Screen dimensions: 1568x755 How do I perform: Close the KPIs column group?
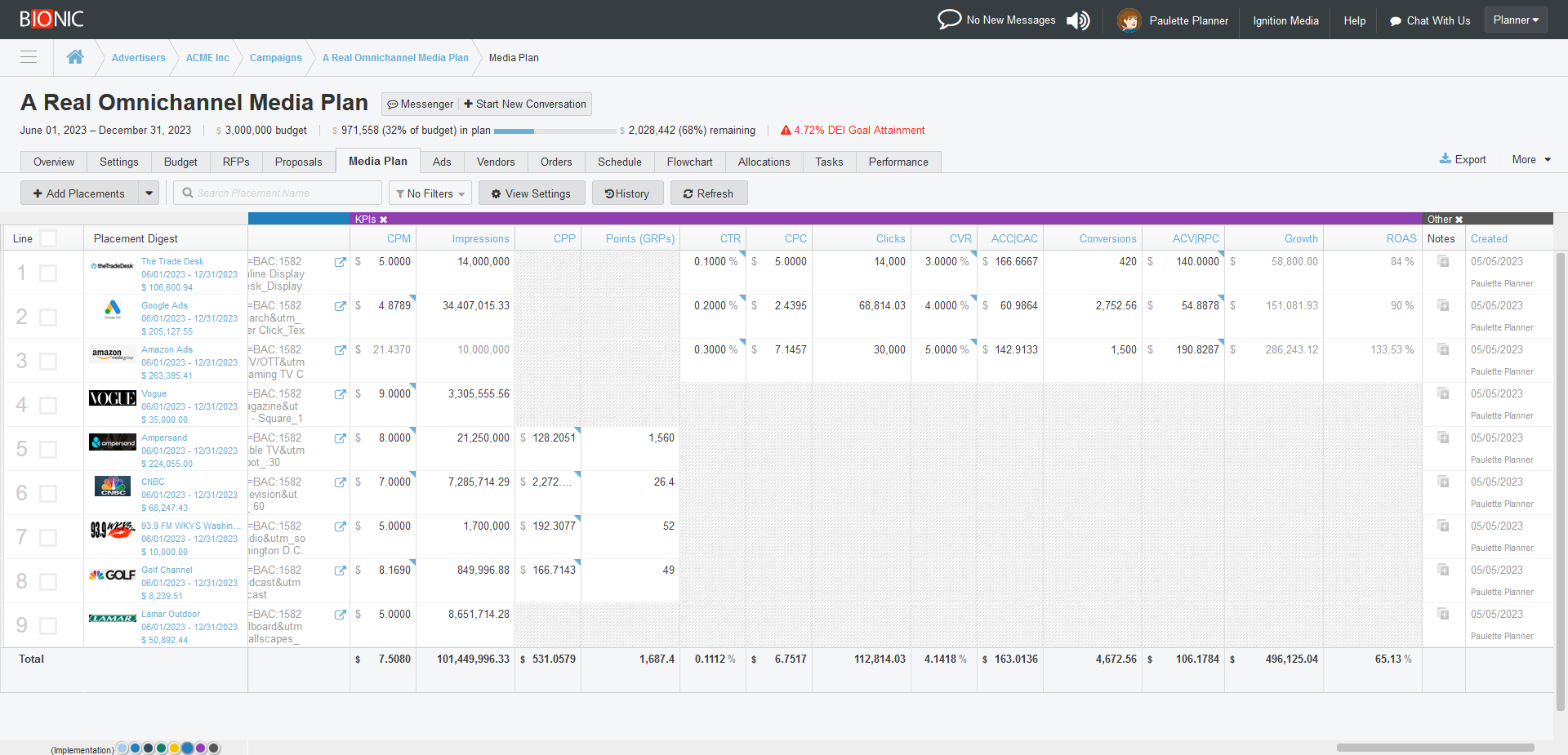(x=383, y=220)
